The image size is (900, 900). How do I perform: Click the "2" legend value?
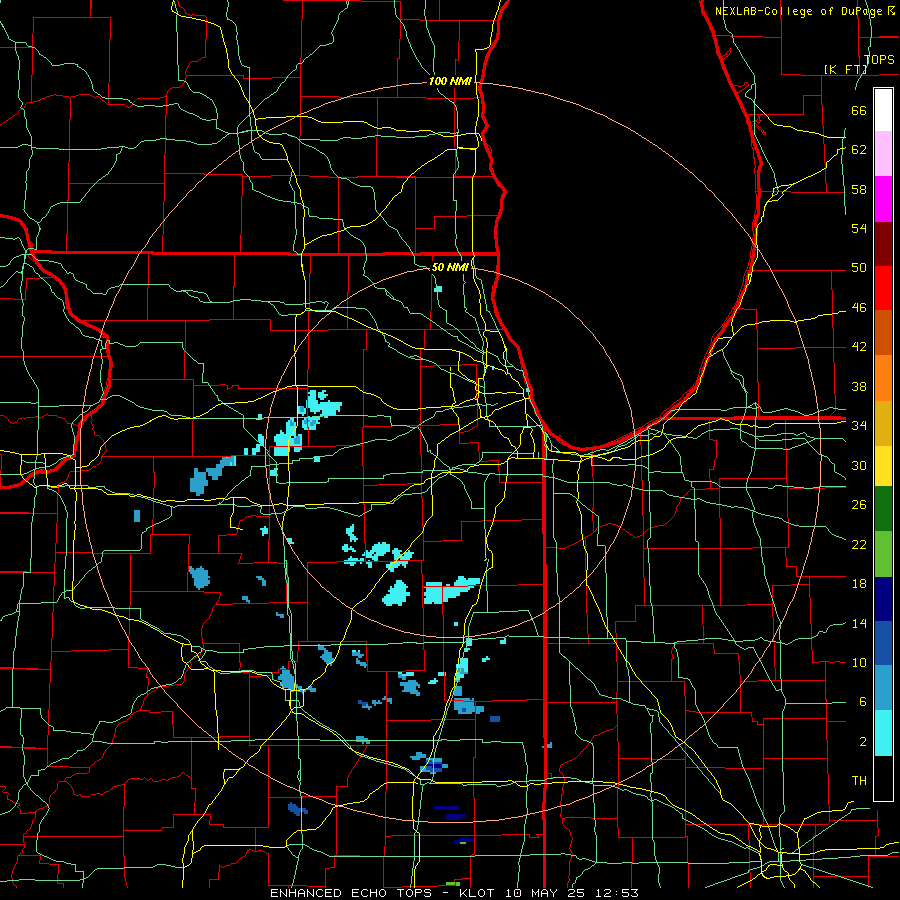[x=863, y=742]
